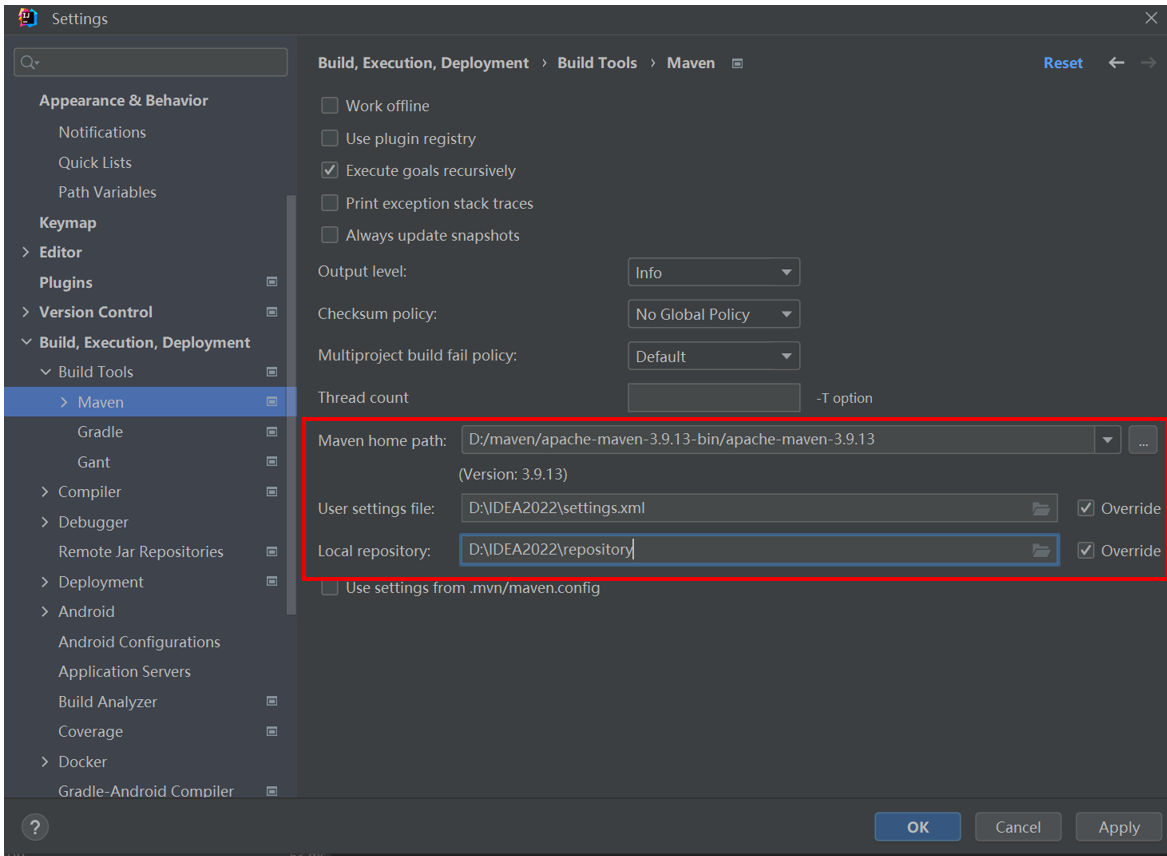Open the Output level dropdown showing Info
The image size is (1167, 856).
pyautogui.click(x=714, y=272)
